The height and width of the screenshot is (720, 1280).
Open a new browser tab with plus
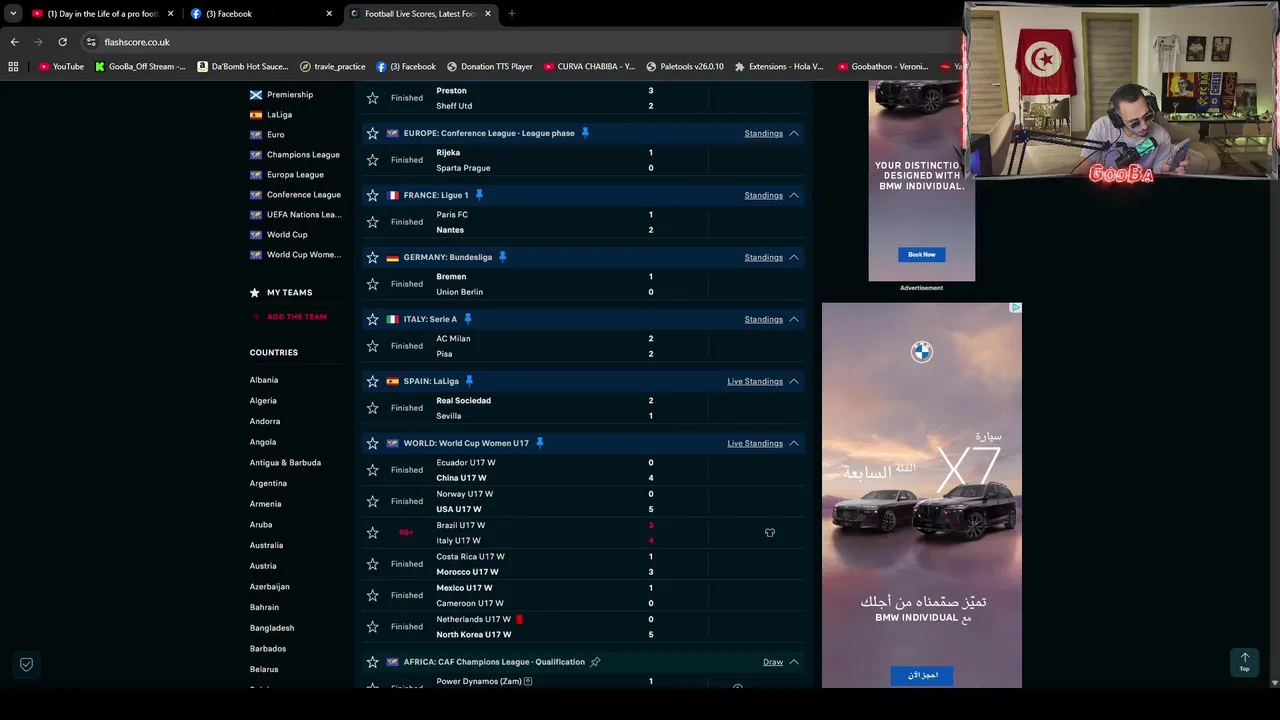[511, 14]
